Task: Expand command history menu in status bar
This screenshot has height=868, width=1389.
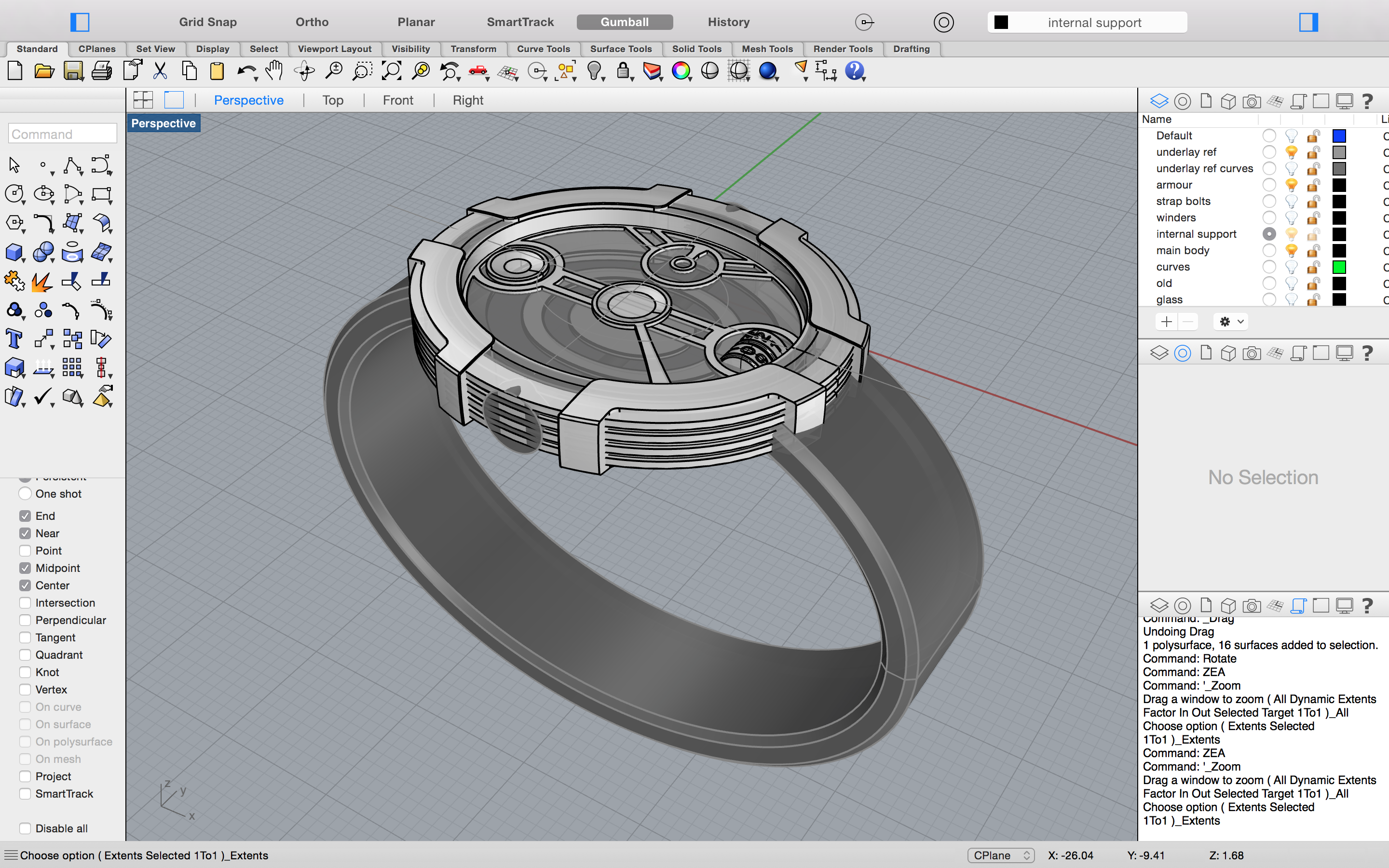Action: 11,855
